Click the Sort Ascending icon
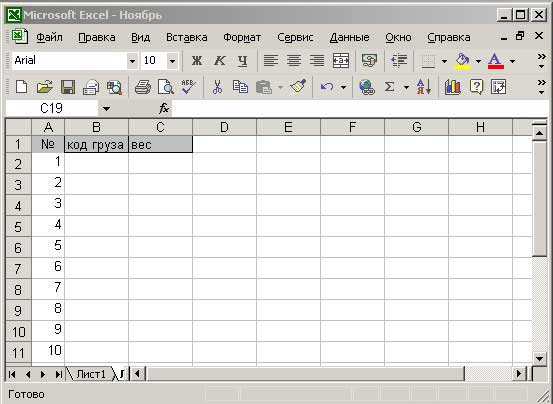Viewport: 553px width, 404px height. pos(424,87)
